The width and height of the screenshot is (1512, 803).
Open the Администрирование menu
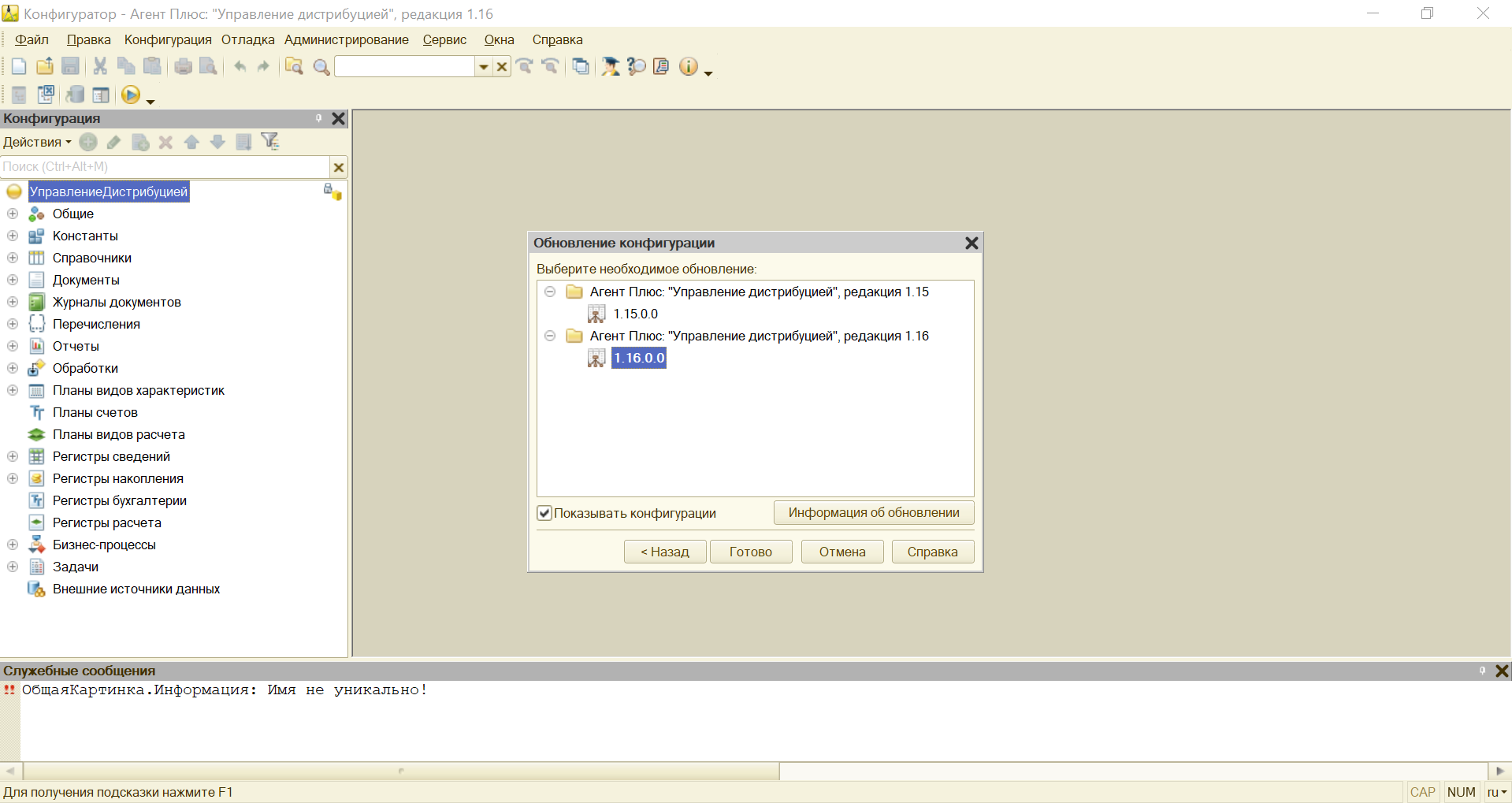pyautogui.click(x=346, y=39)
